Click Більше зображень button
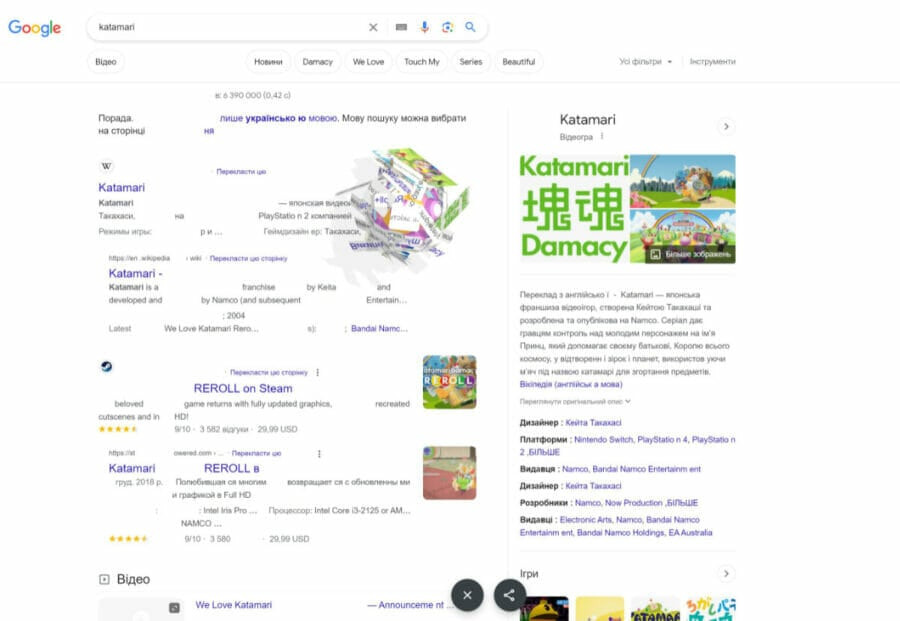 [690, 254]
